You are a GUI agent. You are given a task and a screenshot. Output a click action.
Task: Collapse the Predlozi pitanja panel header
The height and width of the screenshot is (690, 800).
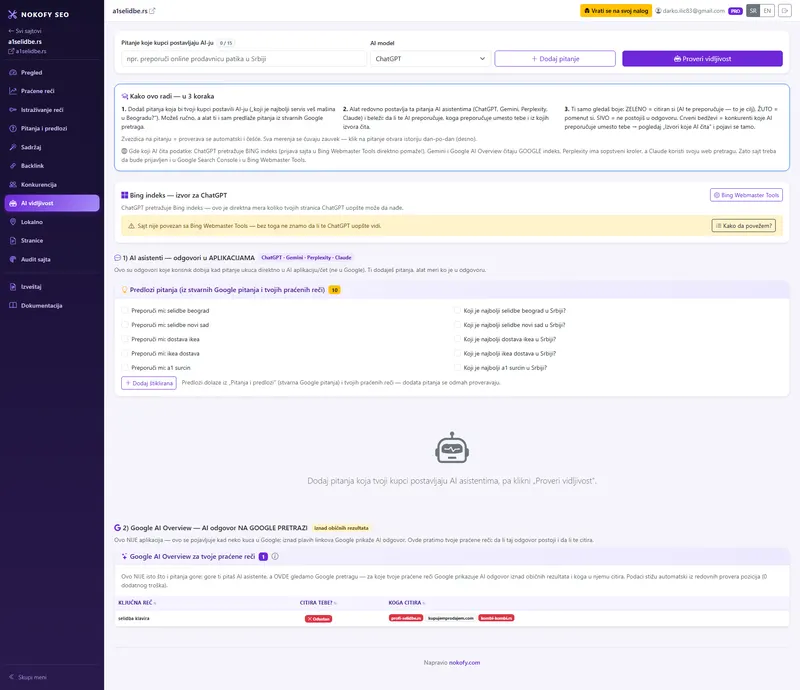pos(452,289)
